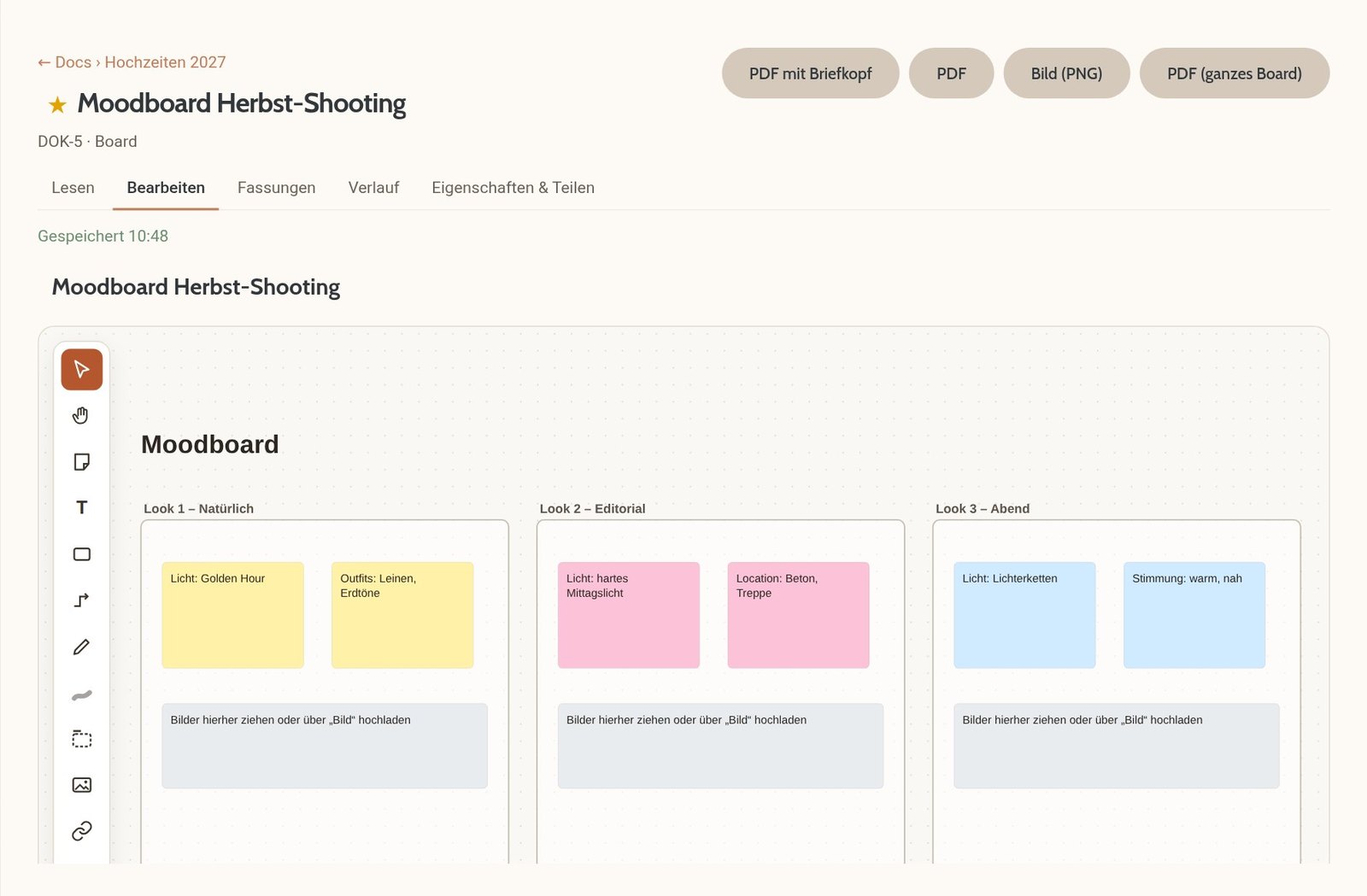Viewport: 1367px width, 896px height.
Task: Click image placeholder in Look 1 frame
Action: tap(325, 746)
